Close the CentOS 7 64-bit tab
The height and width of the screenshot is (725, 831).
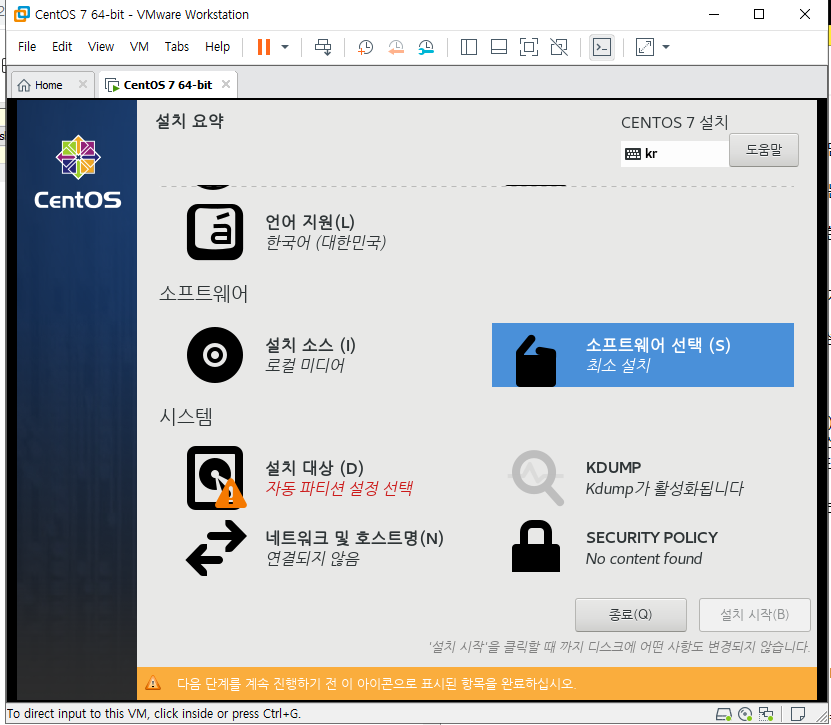(226, 84)
